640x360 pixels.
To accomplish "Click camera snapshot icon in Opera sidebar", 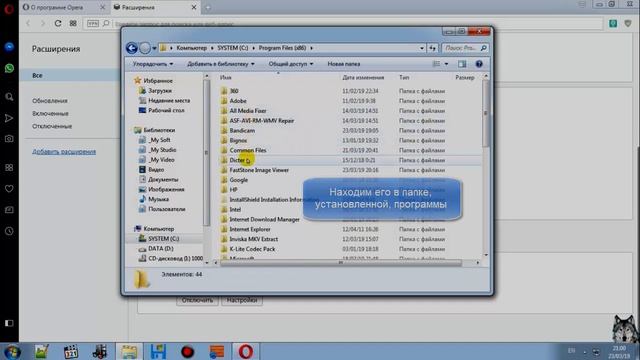I will [x=9, y=139].
